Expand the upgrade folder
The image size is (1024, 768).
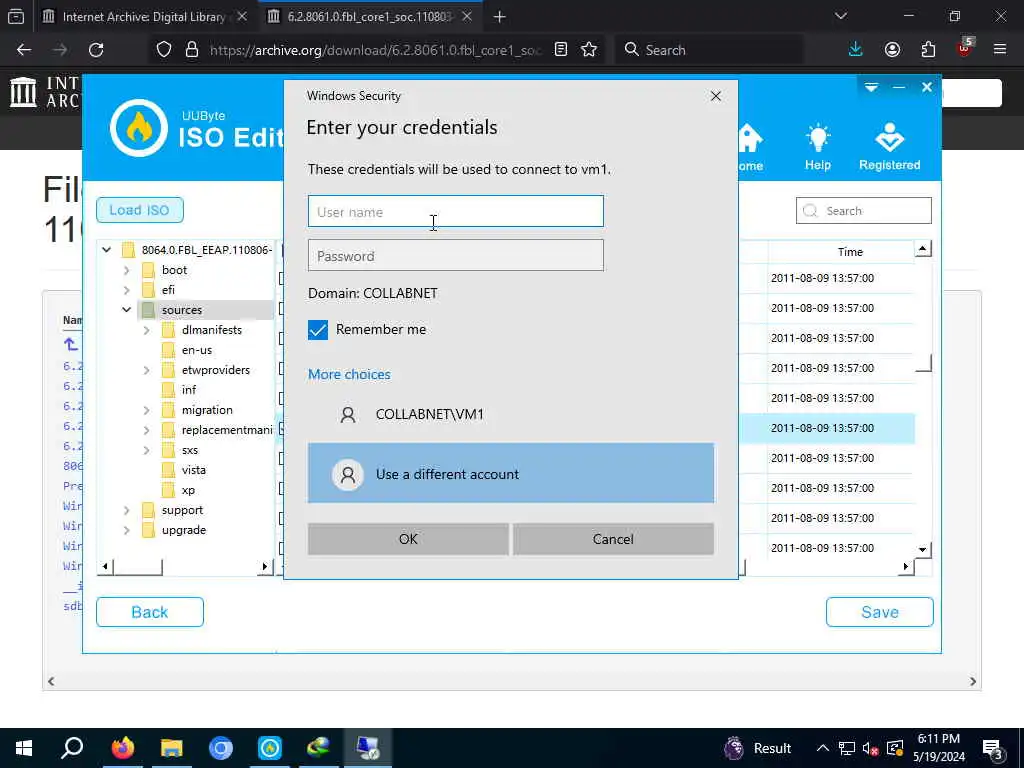point(127,530)
